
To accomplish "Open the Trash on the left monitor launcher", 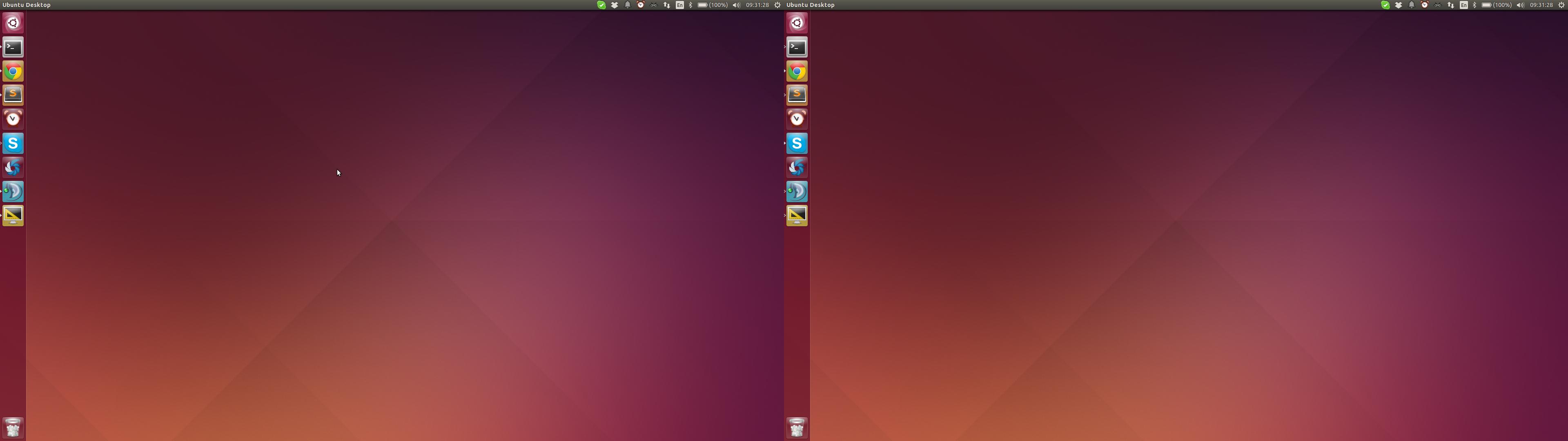I will [x=13, y=428].
